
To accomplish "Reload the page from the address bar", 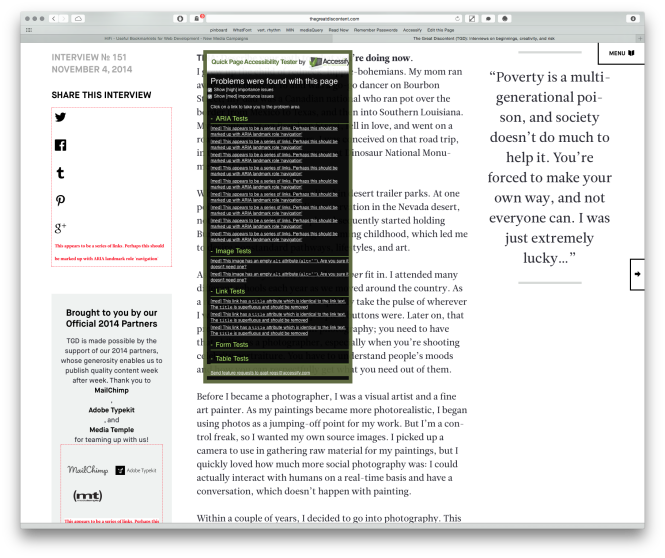I will (457, 19).
